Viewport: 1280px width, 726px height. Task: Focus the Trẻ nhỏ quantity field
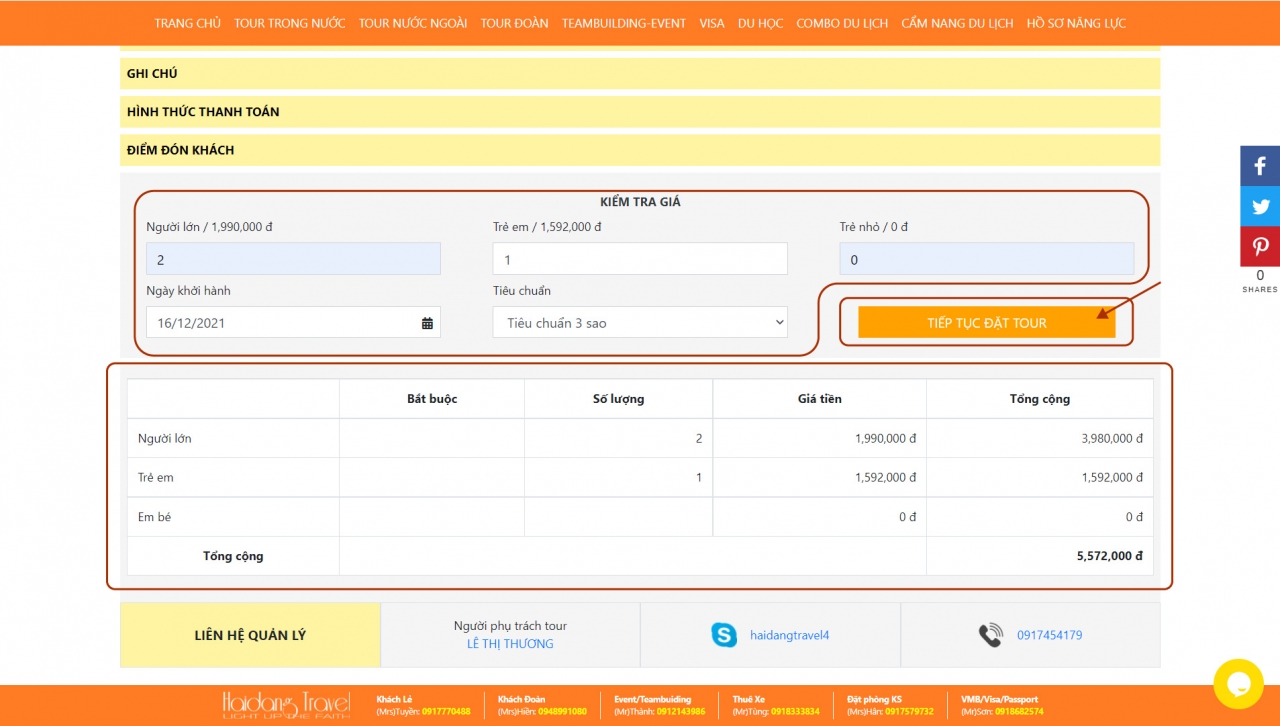(987, 259)
